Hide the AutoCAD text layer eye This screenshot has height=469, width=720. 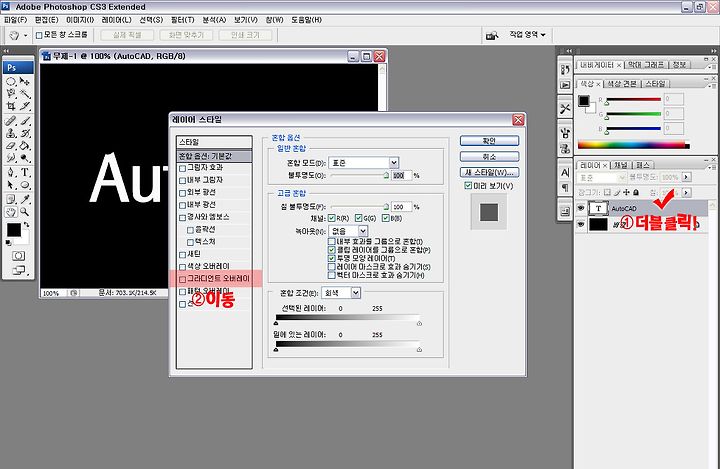pyautogui.click(x=580, y=208)
